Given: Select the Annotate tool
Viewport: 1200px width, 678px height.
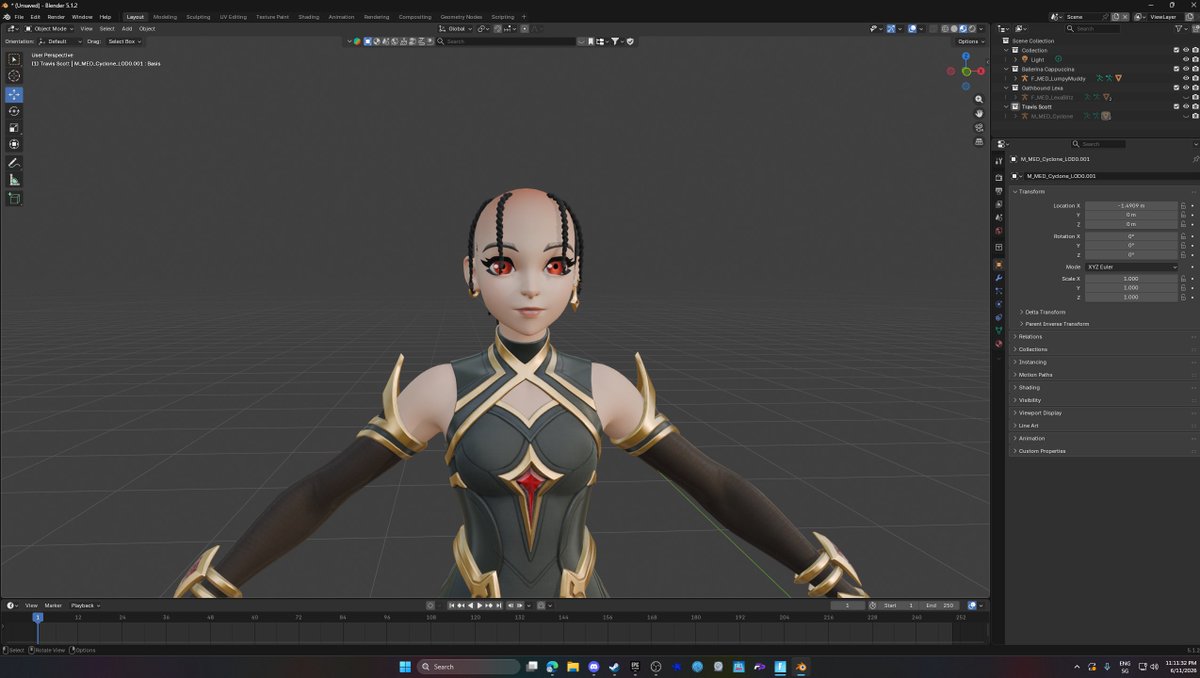Looking at the screenshot, I should [14, 163].
